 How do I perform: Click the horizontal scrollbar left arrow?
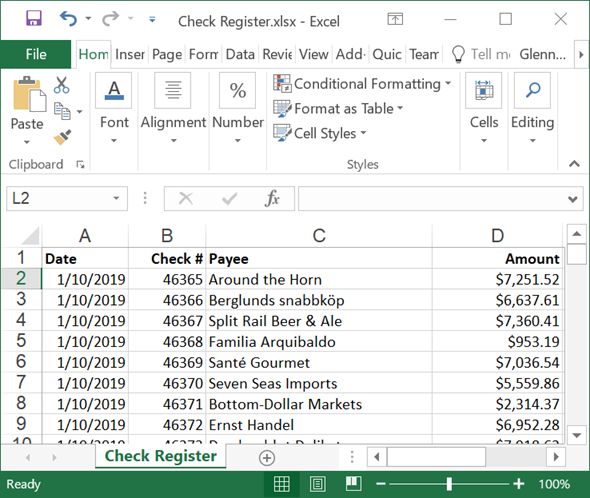377,457
